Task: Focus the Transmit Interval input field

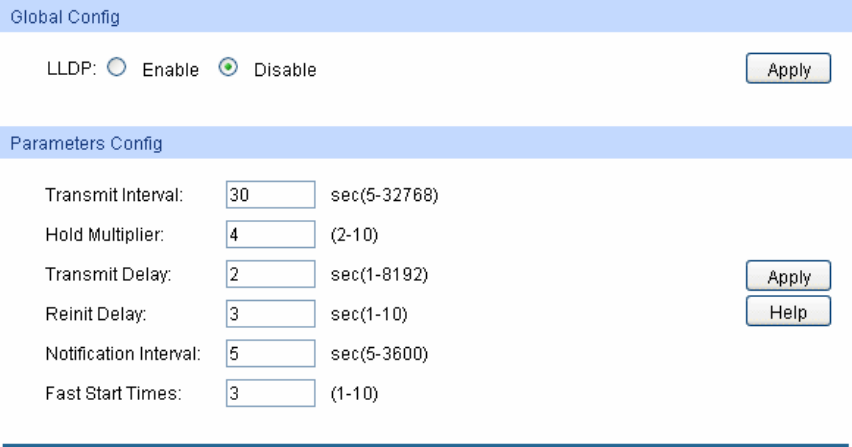Action: coord(271,194)
